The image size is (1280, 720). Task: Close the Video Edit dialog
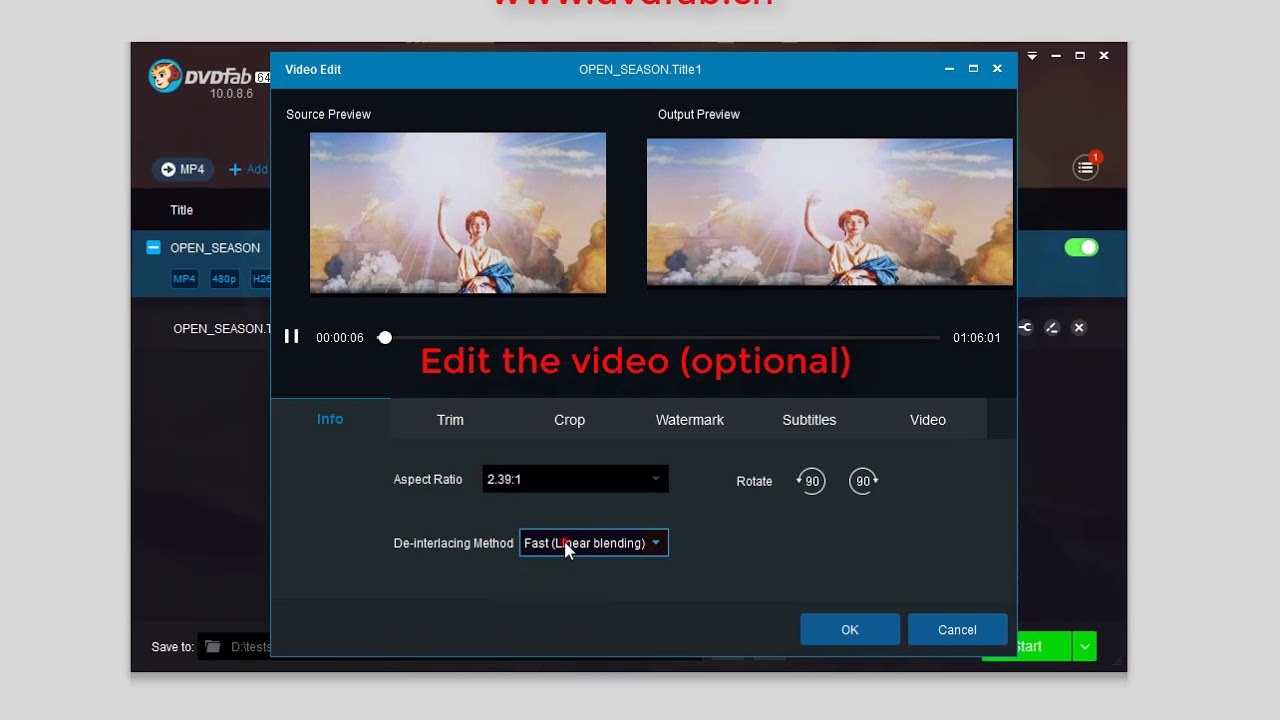pyautogui.click(x=997, y=69)
